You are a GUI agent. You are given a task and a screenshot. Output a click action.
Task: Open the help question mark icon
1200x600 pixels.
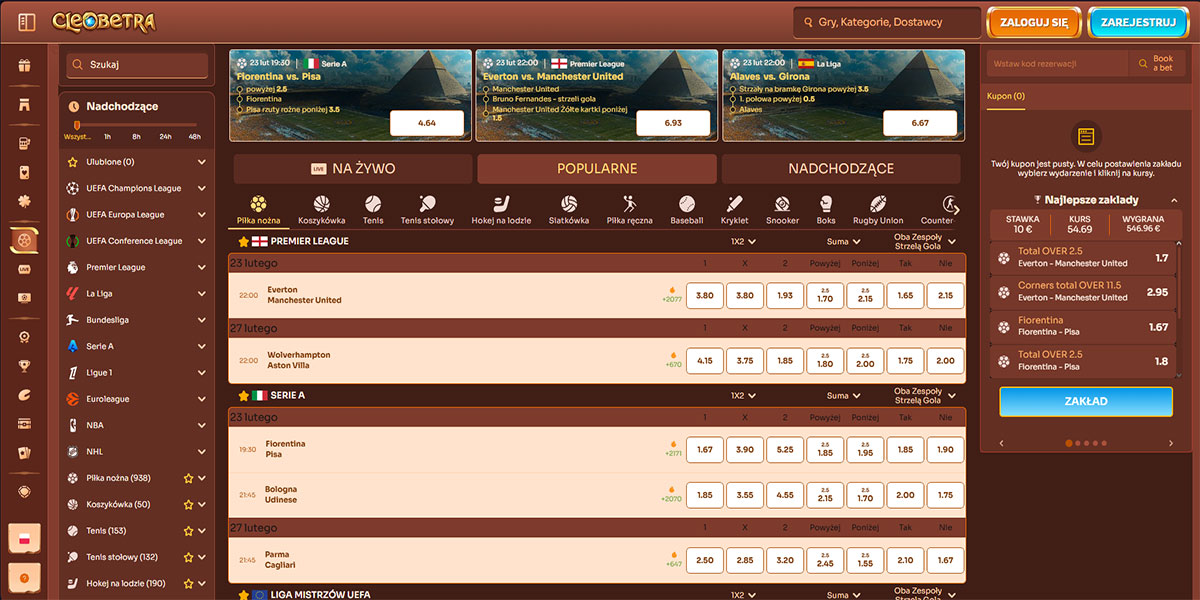pos(24,577)
